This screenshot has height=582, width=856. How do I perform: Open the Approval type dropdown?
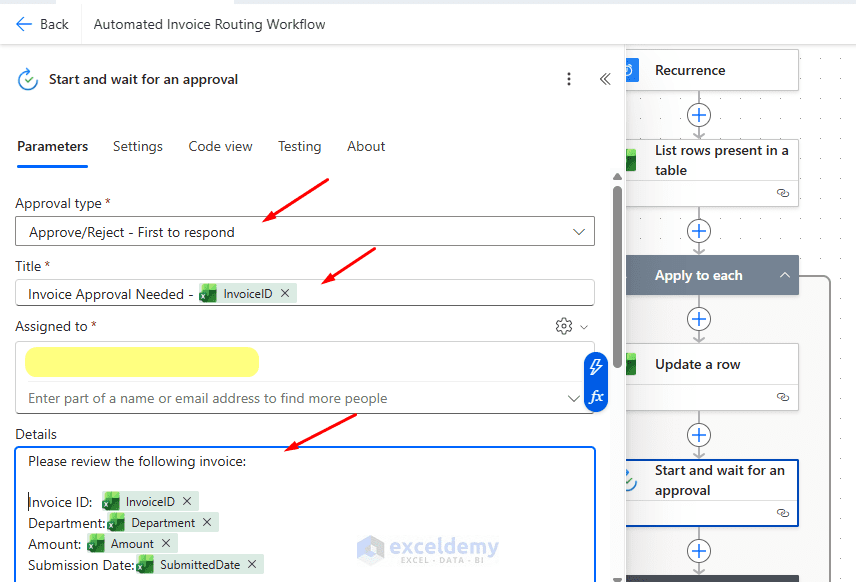tap(305, 231)
